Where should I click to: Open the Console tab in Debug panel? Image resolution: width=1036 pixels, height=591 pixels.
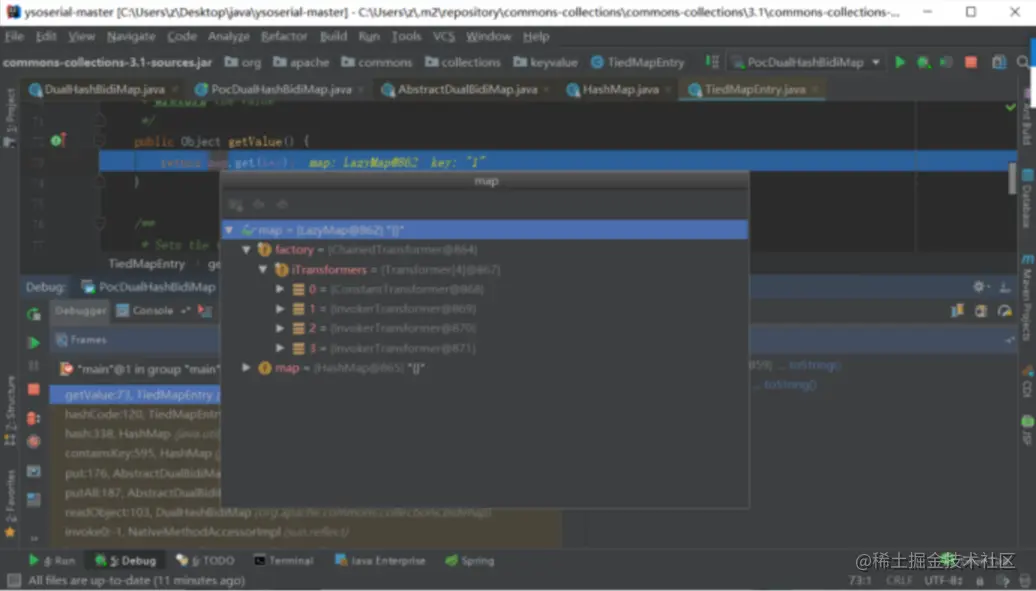(146, 311)
